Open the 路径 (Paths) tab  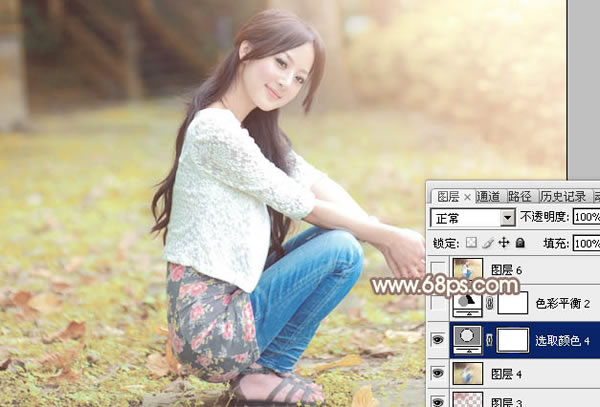point(520,197)
